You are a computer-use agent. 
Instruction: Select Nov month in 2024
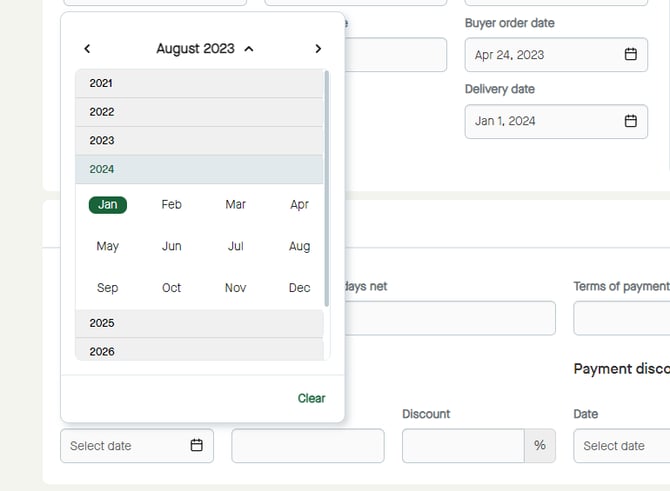point(235,288)
